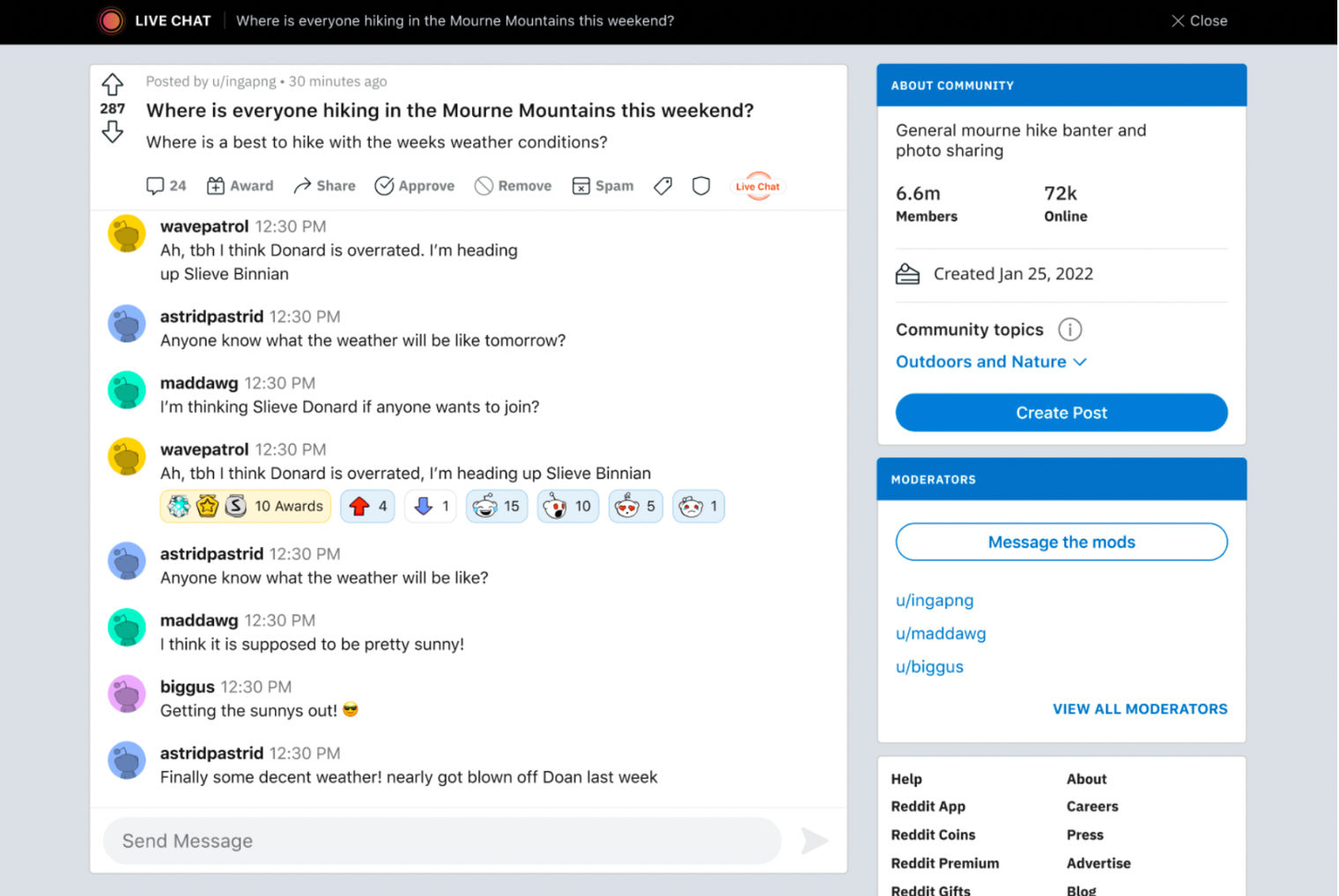Mark the post as Spam

(x=603, y=186)
